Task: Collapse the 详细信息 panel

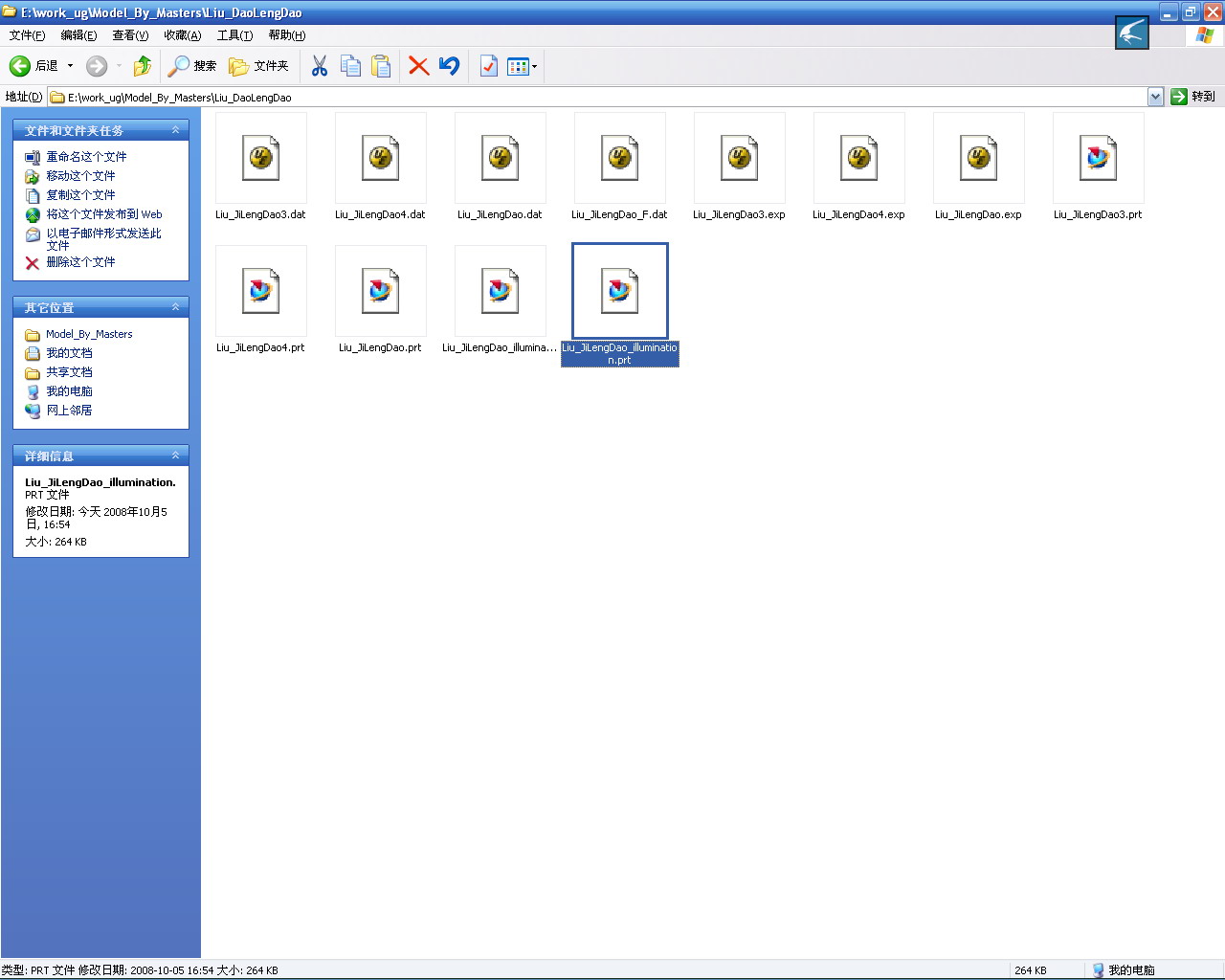Action: pyautogui.click(x=175, y=456)
